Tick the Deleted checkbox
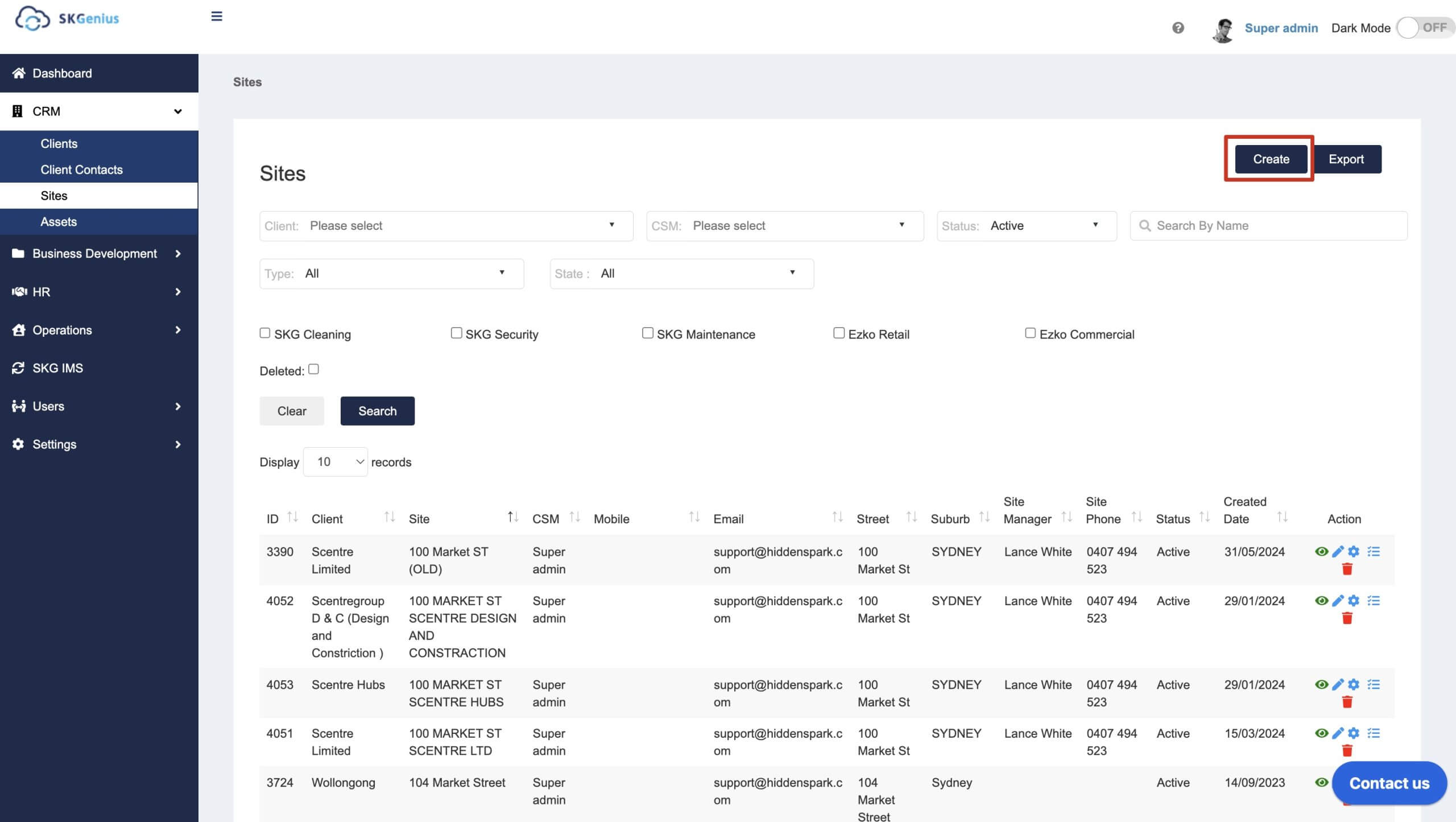 (x=313, y=369)
